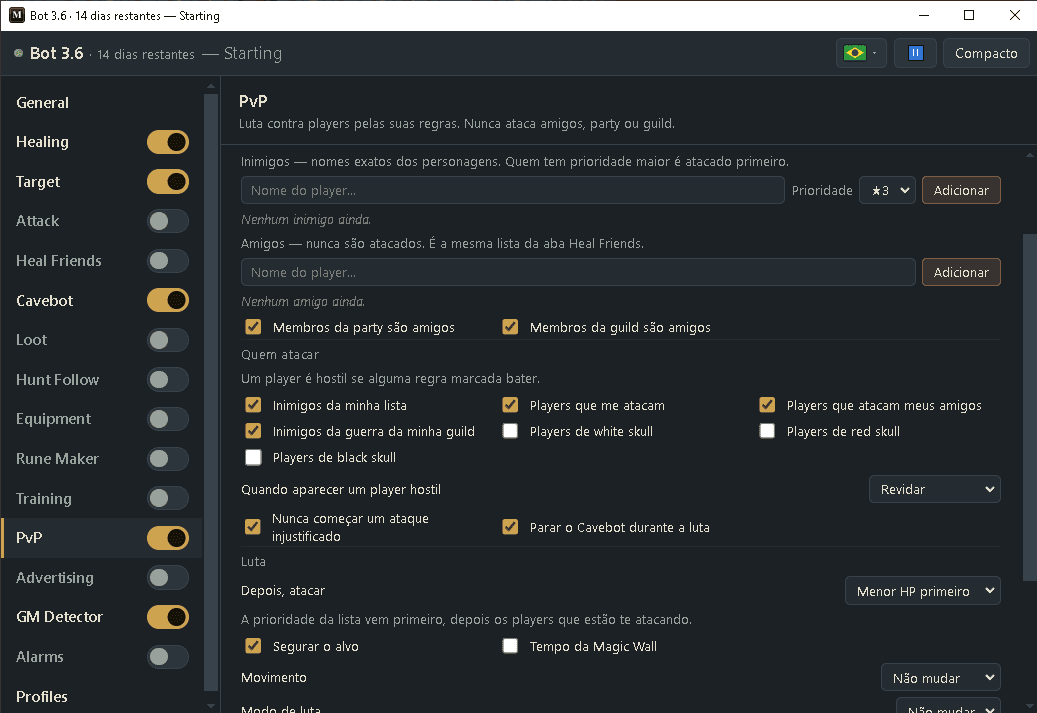The height and width of the screenshot is (713, 1037).
Task: Check Players de black skull
Action: 253,457
